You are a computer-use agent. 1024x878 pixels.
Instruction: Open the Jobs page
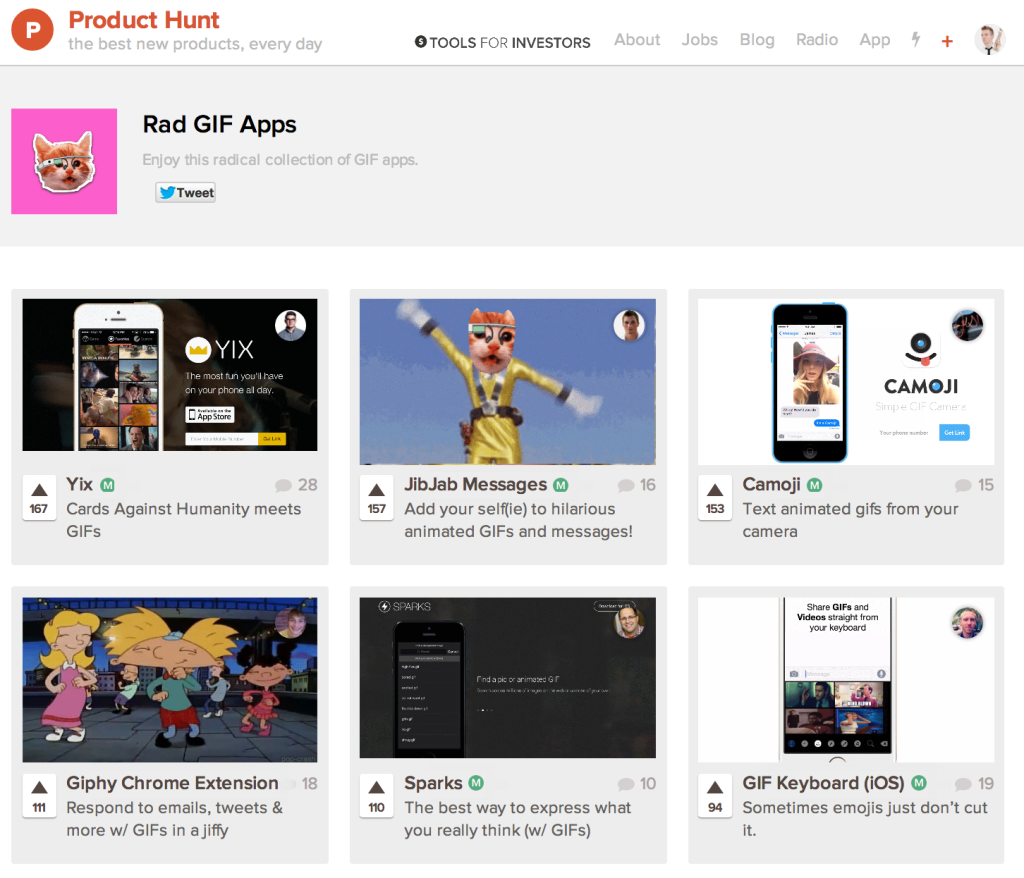point(699,40)
